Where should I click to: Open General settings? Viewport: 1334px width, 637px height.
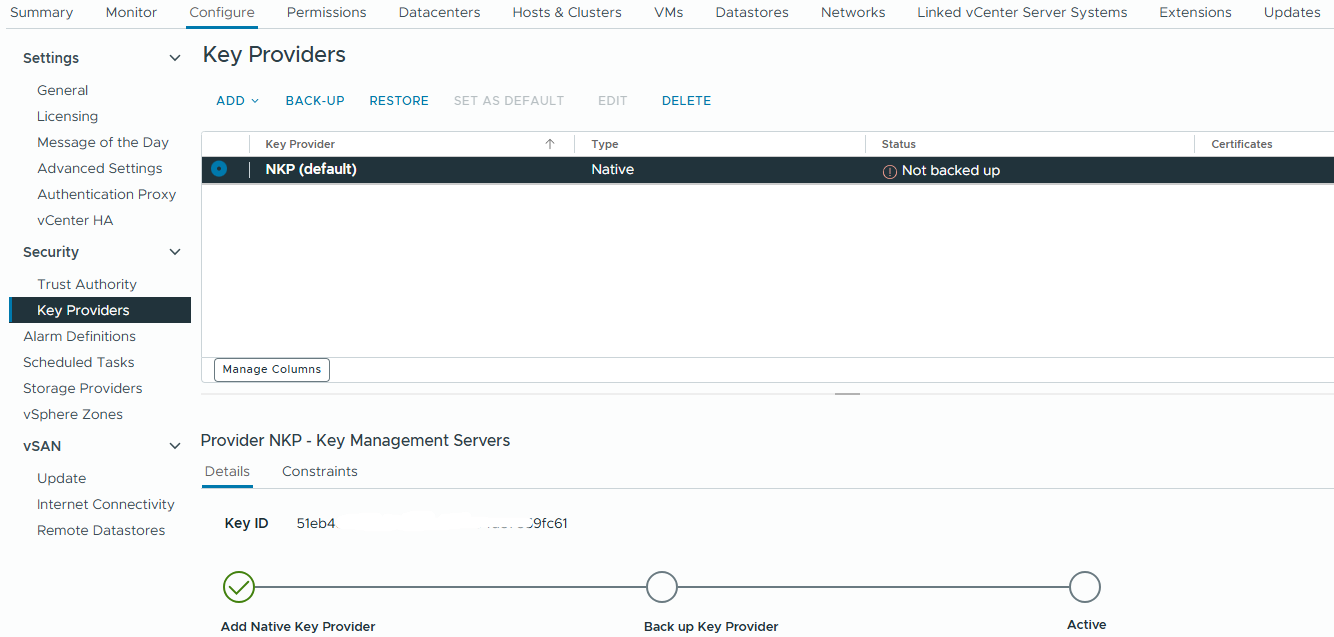coord(63,90)
